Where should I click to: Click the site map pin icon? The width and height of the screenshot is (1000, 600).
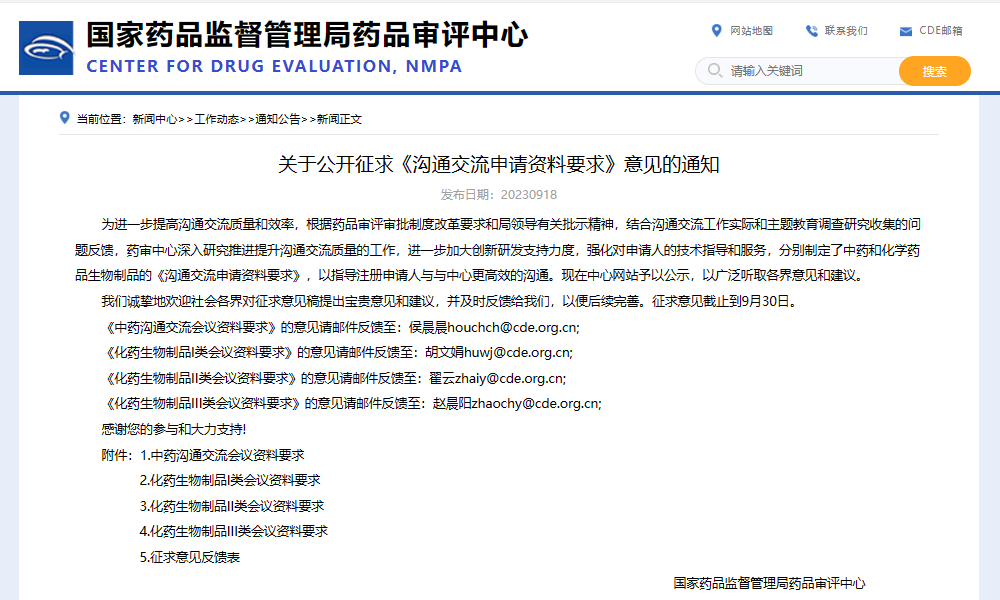pos(716,31)
